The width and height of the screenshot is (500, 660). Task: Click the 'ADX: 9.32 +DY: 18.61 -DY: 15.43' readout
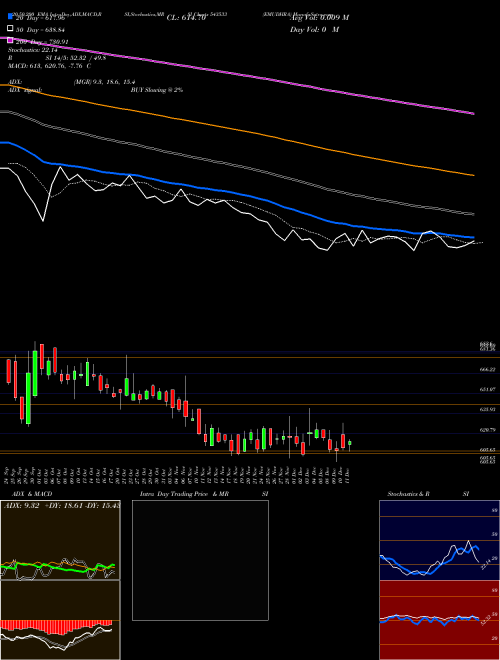tap(62, 506)
